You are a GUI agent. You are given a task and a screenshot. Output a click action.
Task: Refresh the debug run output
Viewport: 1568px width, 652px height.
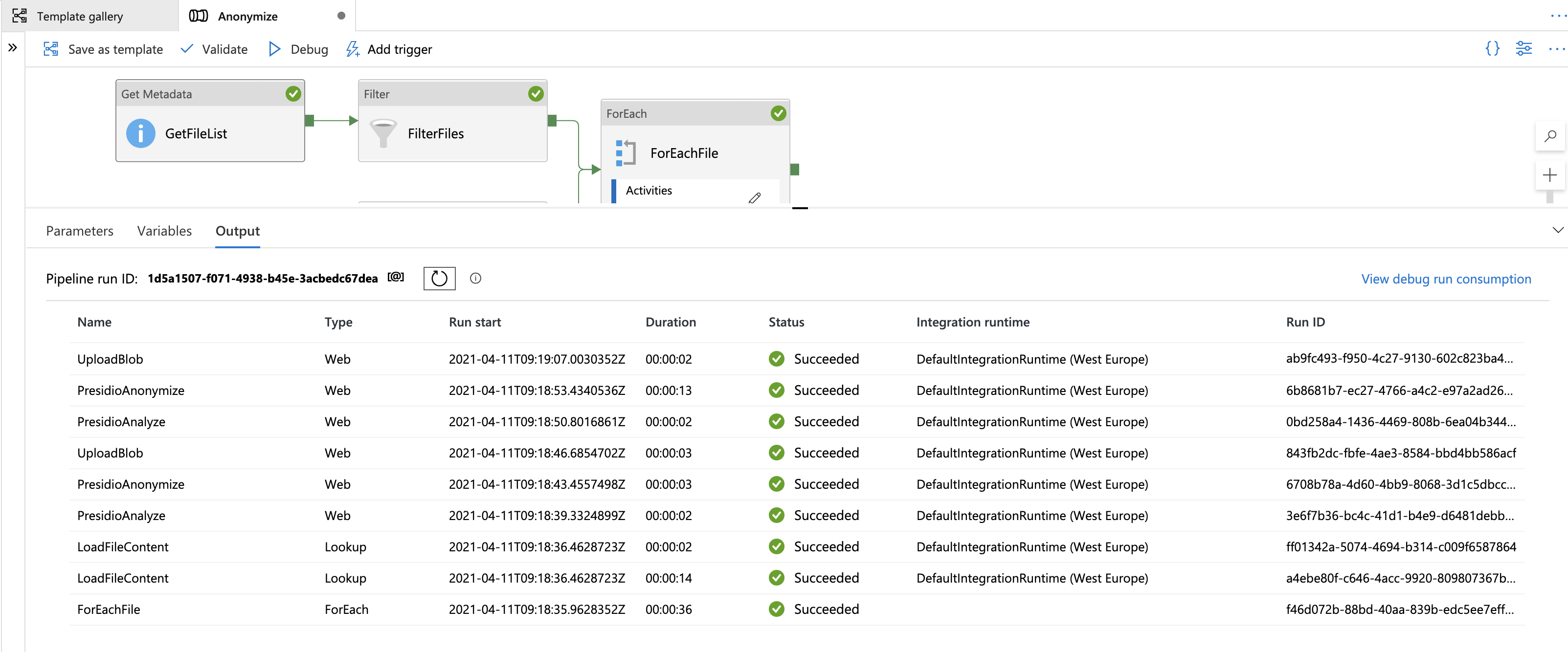[x=439, y=278]
